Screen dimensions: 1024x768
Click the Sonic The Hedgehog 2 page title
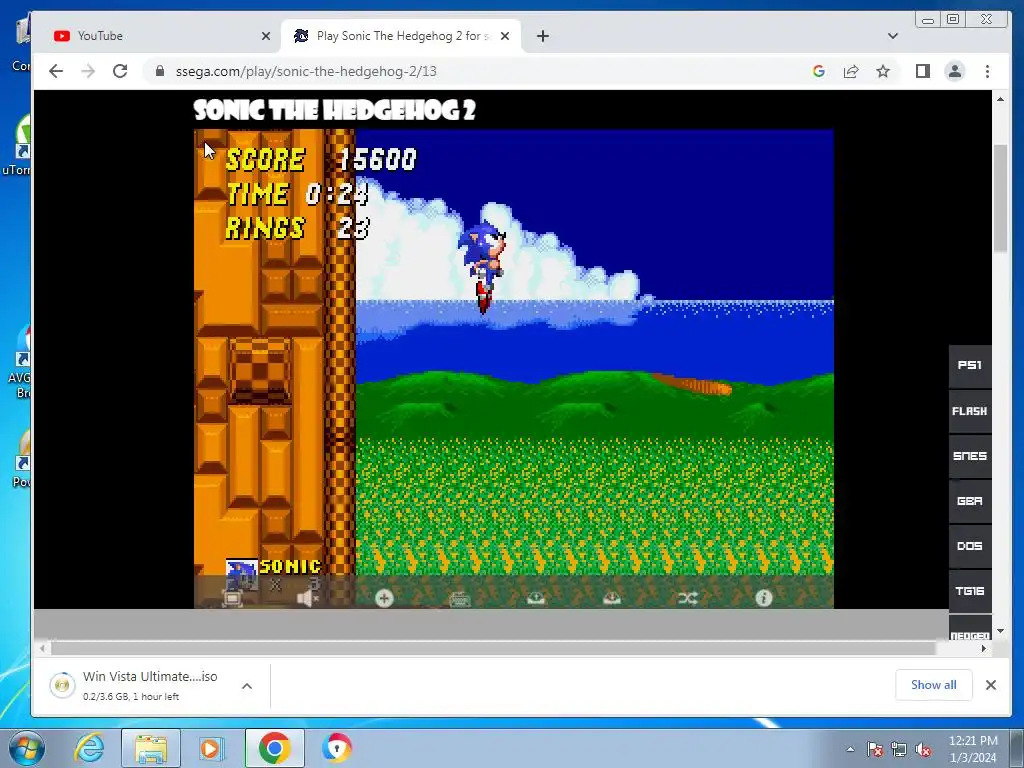coord(334,110)
